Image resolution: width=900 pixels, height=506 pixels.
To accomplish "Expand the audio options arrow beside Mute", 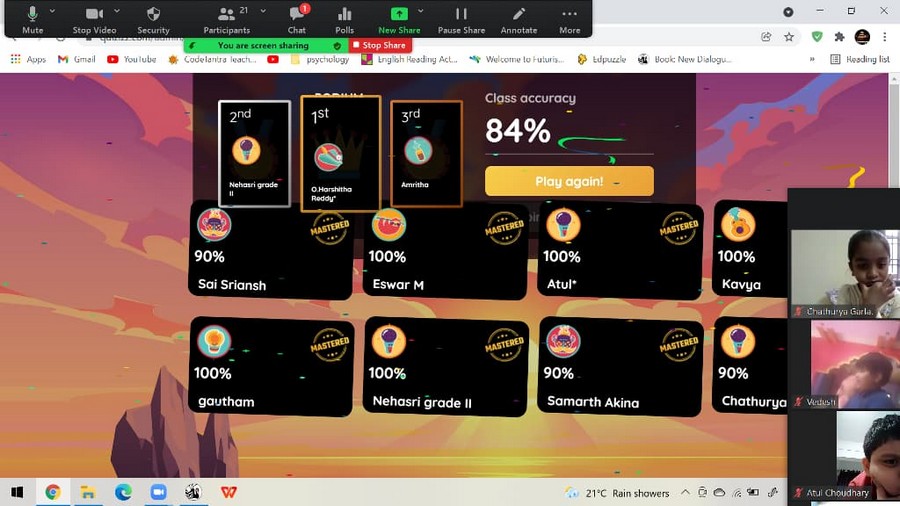I will click(x=52, y=11).
